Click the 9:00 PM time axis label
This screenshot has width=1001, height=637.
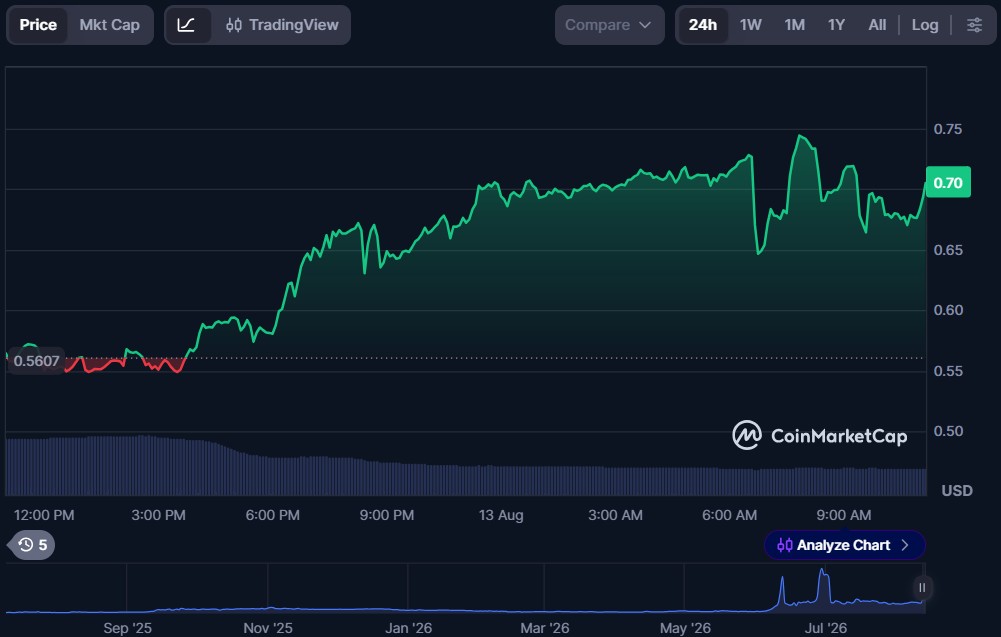point(387,515)
